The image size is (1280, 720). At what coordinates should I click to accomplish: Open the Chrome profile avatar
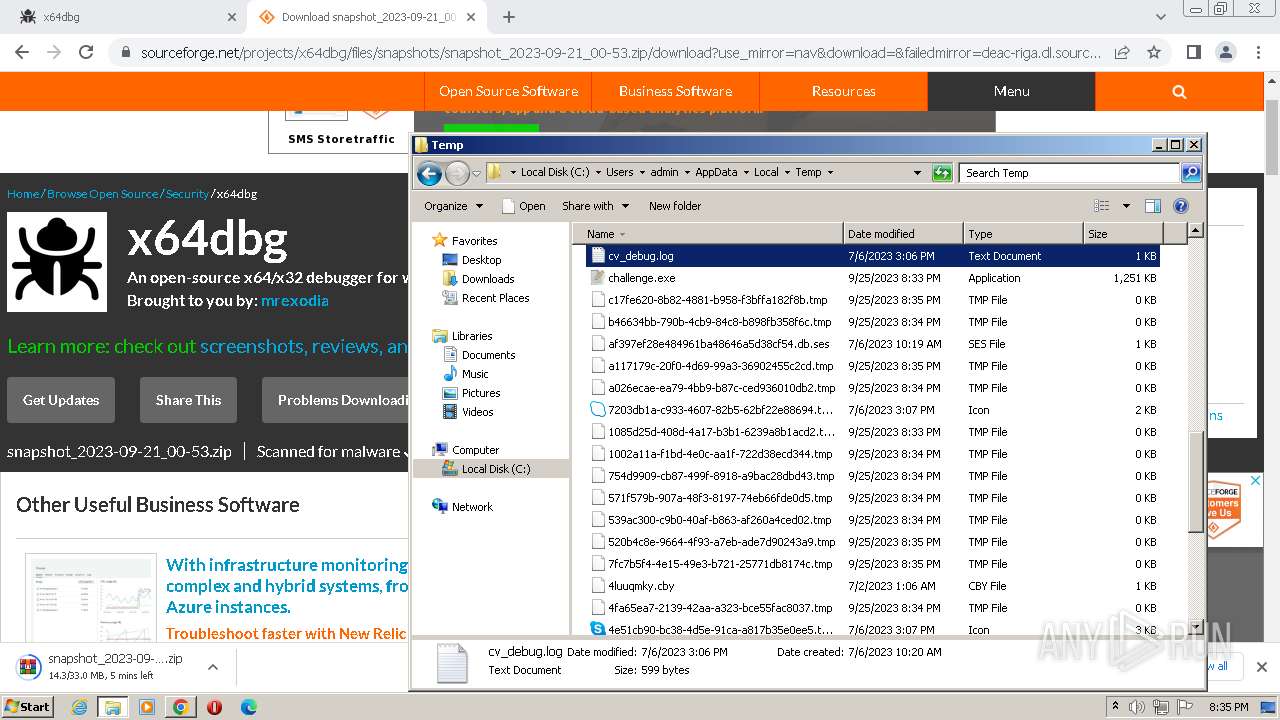[x=1226, y=52]
